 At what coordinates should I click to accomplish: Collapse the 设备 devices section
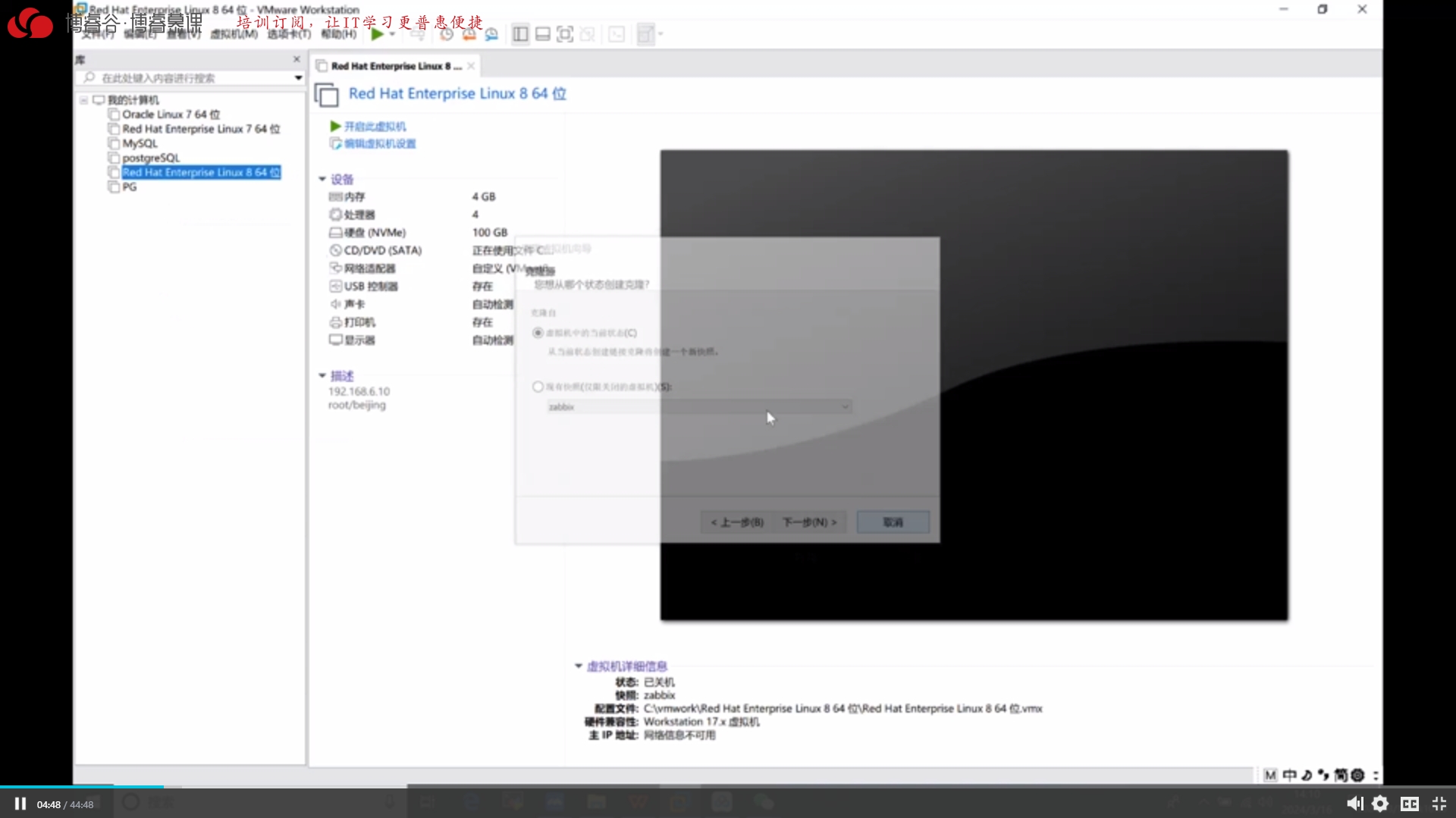[x=322, y=180]
